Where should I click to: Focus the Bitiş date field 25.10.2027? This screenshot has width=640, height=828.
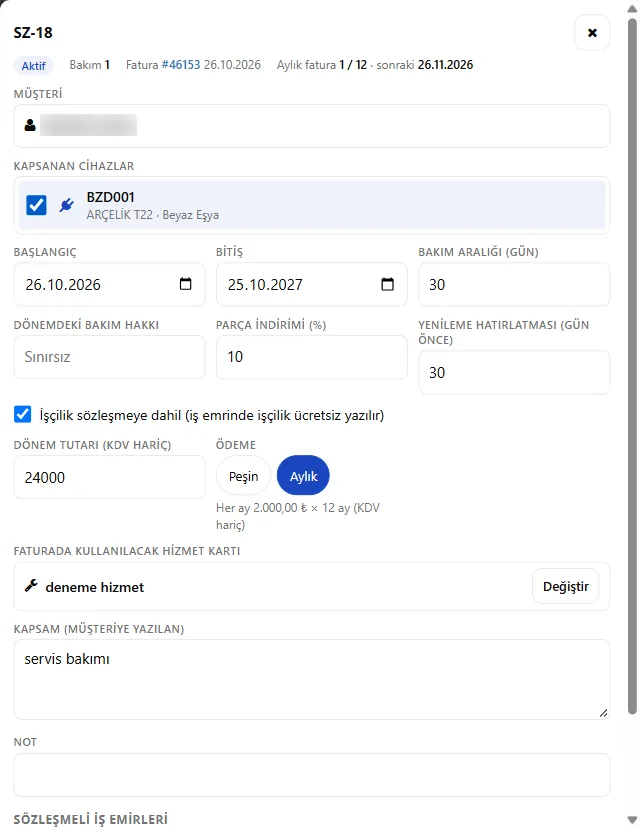pos(312,284)
